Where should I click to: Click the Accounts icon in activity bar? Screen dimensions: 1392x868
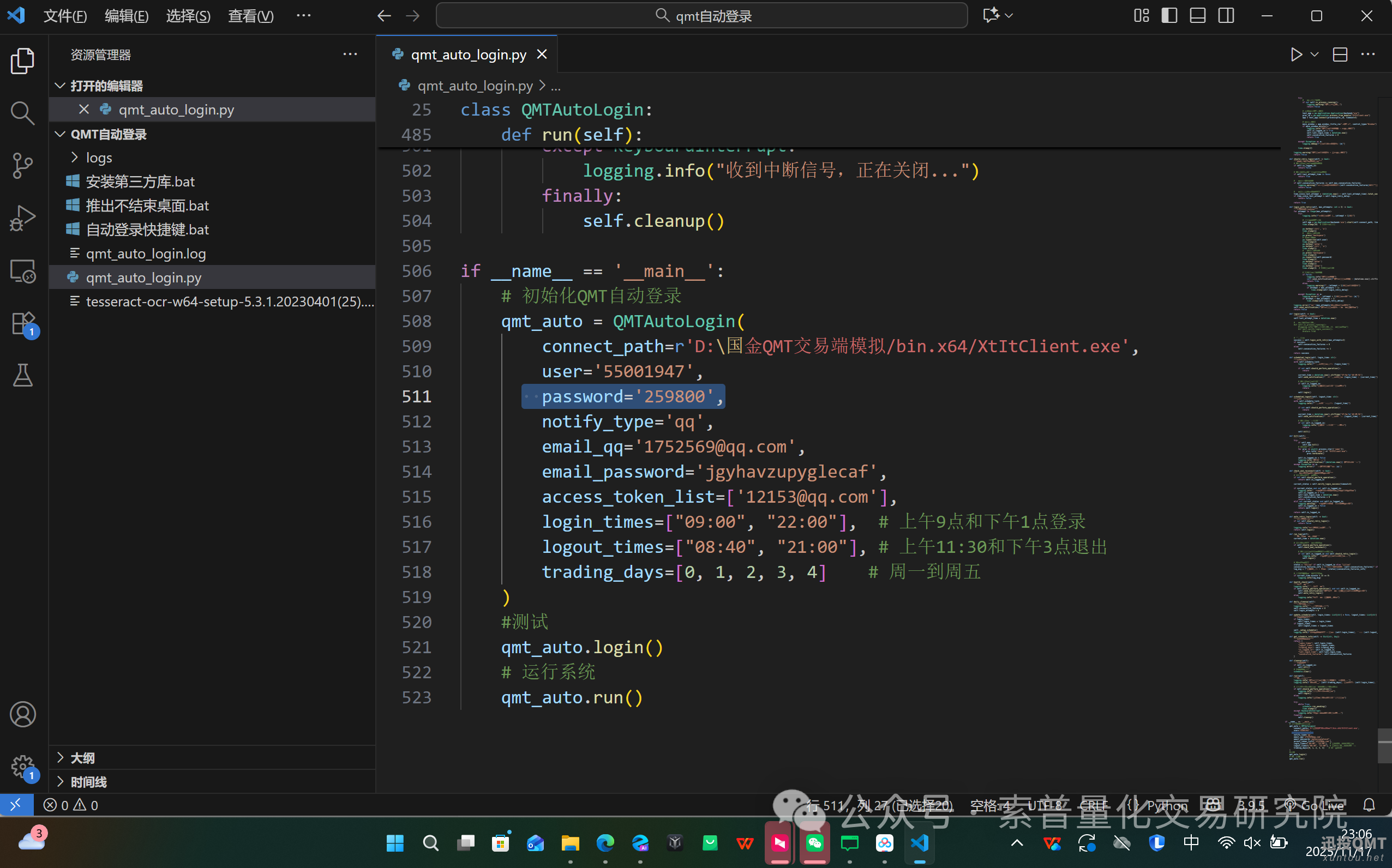tap(22, 714)
